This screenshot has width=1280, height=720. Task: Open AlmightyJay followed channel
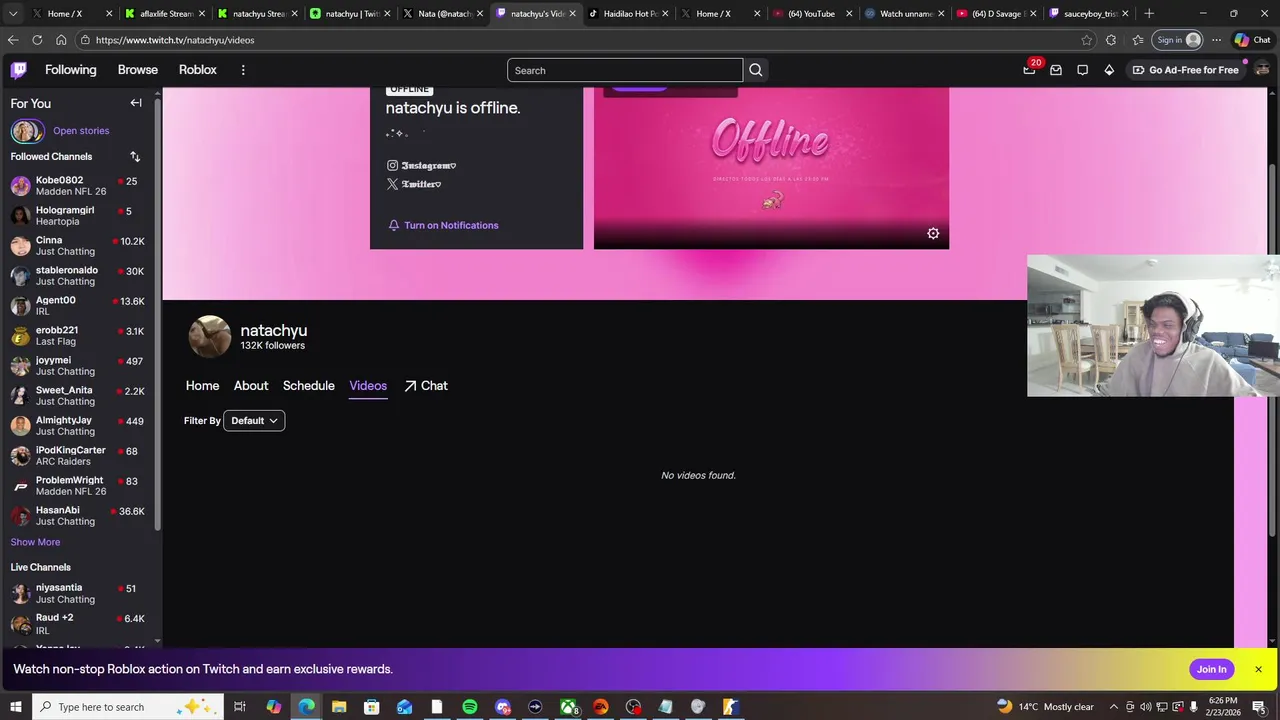(x=79, y=426)
